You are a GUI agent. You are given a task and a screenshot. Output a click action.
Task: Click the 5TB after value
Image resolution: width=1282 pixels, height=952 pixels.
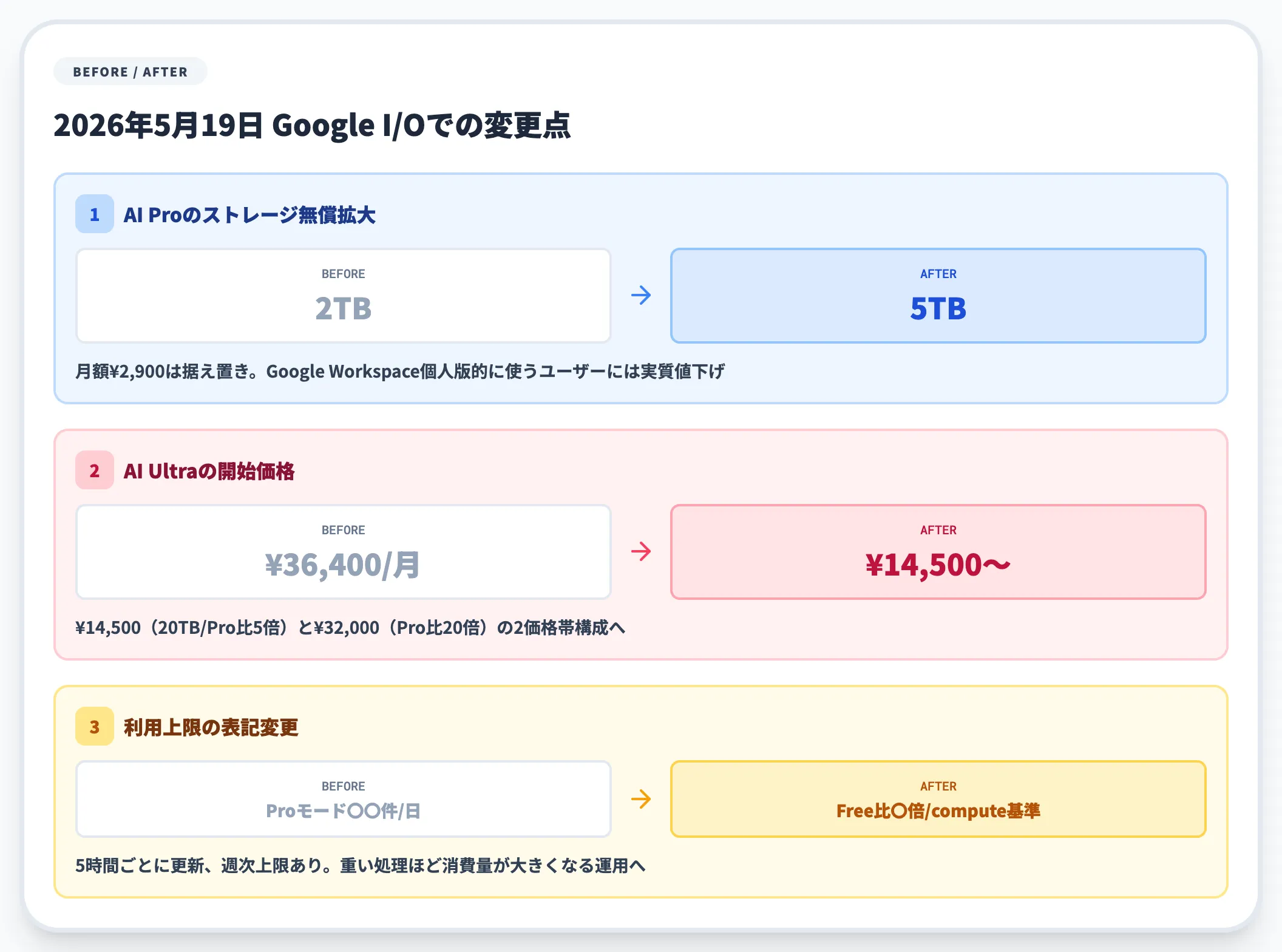pyautogui.click(x=938, y=308)
